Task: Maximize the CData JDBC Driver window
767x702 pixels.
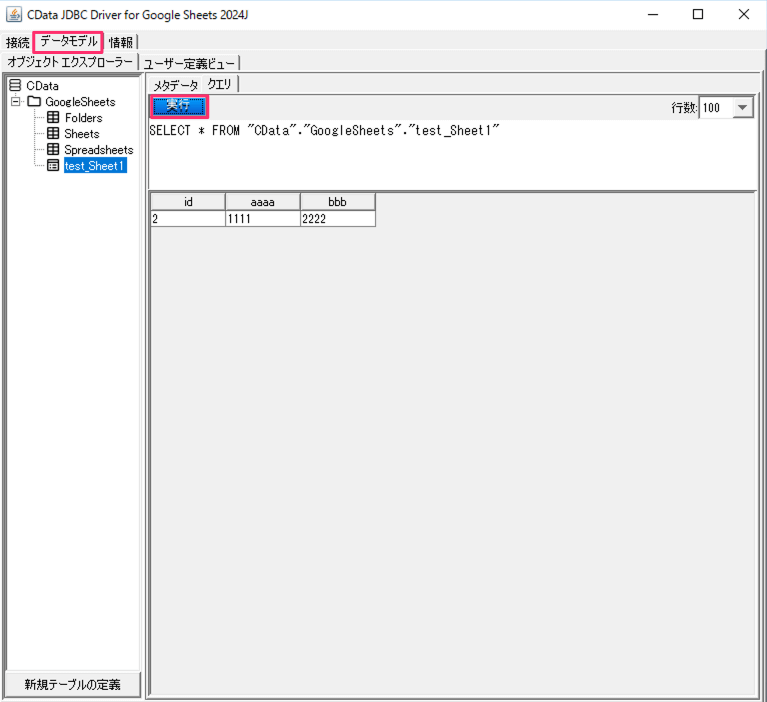Action: pos(698,15)
